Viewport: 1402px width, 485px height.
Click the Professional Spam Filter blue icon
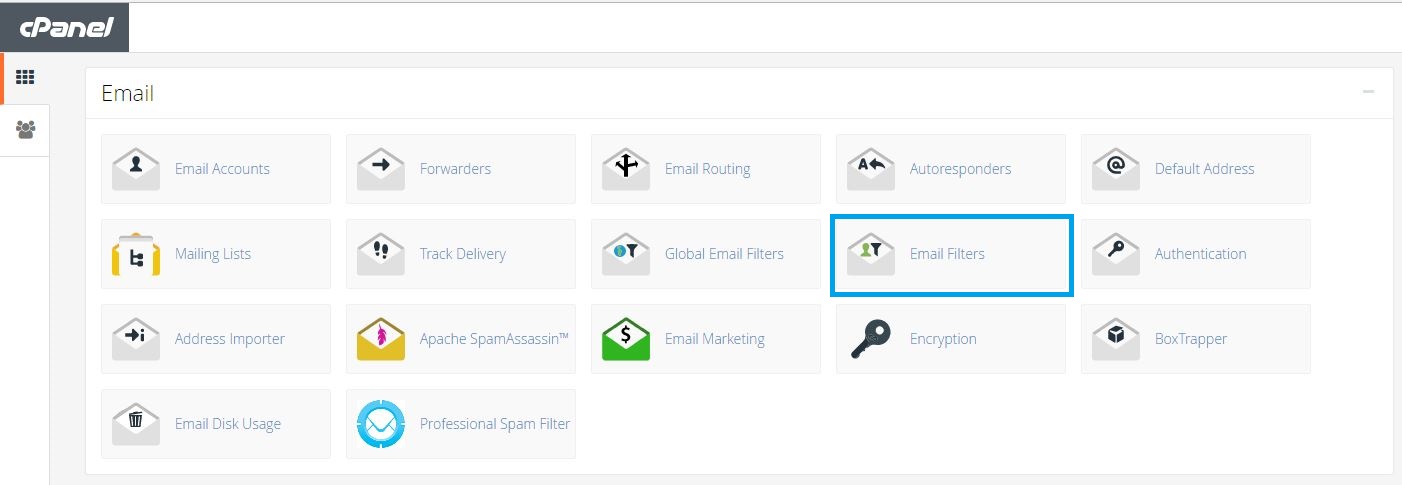[381, 424]
